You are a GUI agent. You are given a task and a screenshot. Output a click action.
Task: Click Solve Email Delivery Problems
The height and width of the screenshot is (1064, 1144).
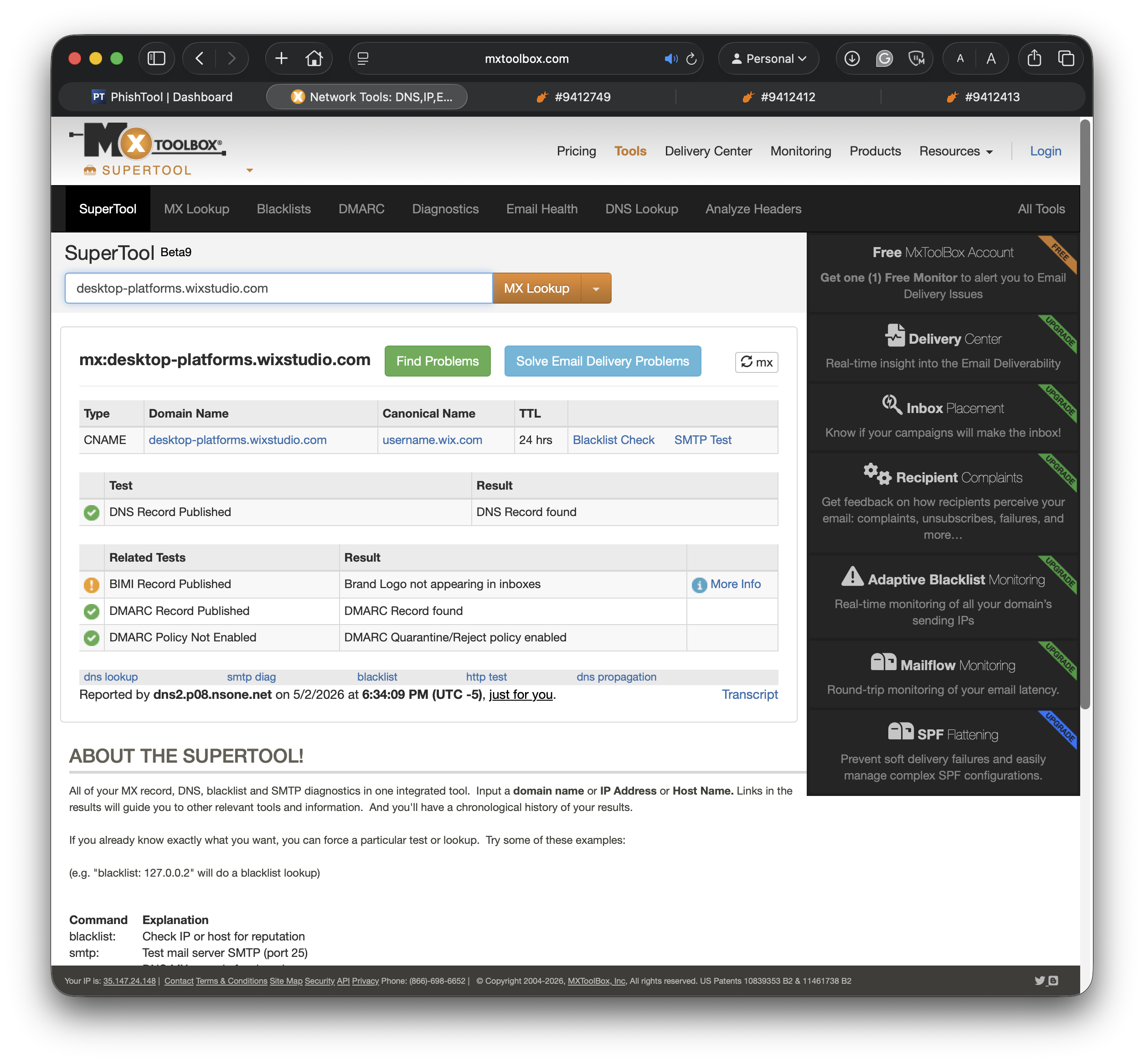pyautogui.click(x=603, y=362)
